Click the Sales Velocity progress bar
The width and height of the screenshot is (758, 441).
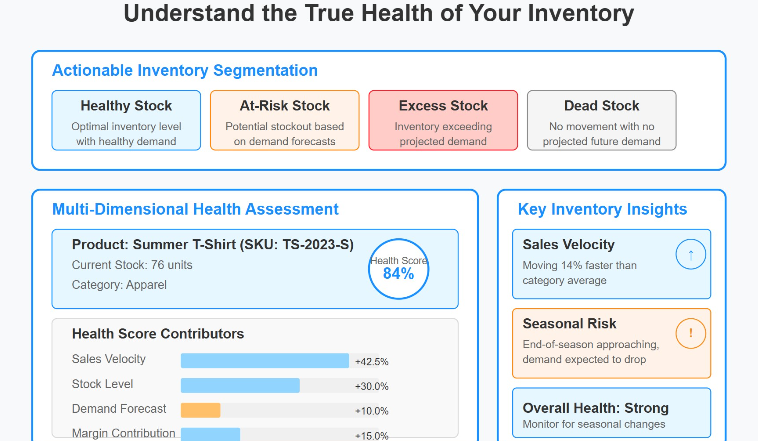[265, 361]
